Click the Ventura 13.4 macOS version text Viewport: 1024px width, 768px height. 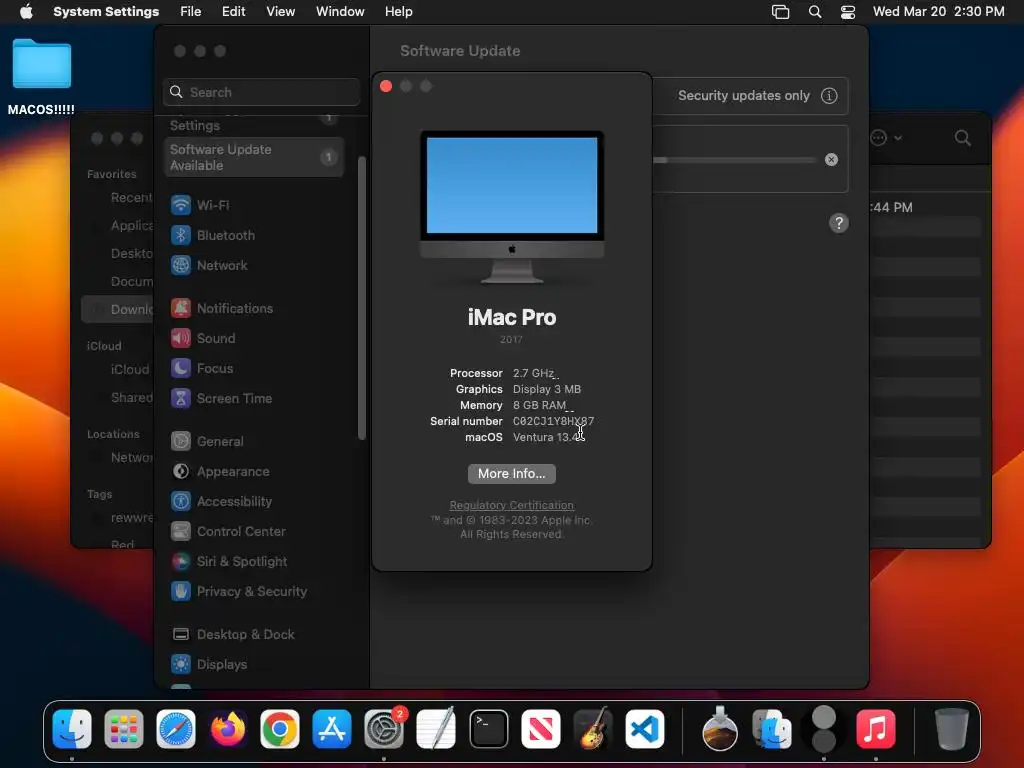[x=549, y=437]
